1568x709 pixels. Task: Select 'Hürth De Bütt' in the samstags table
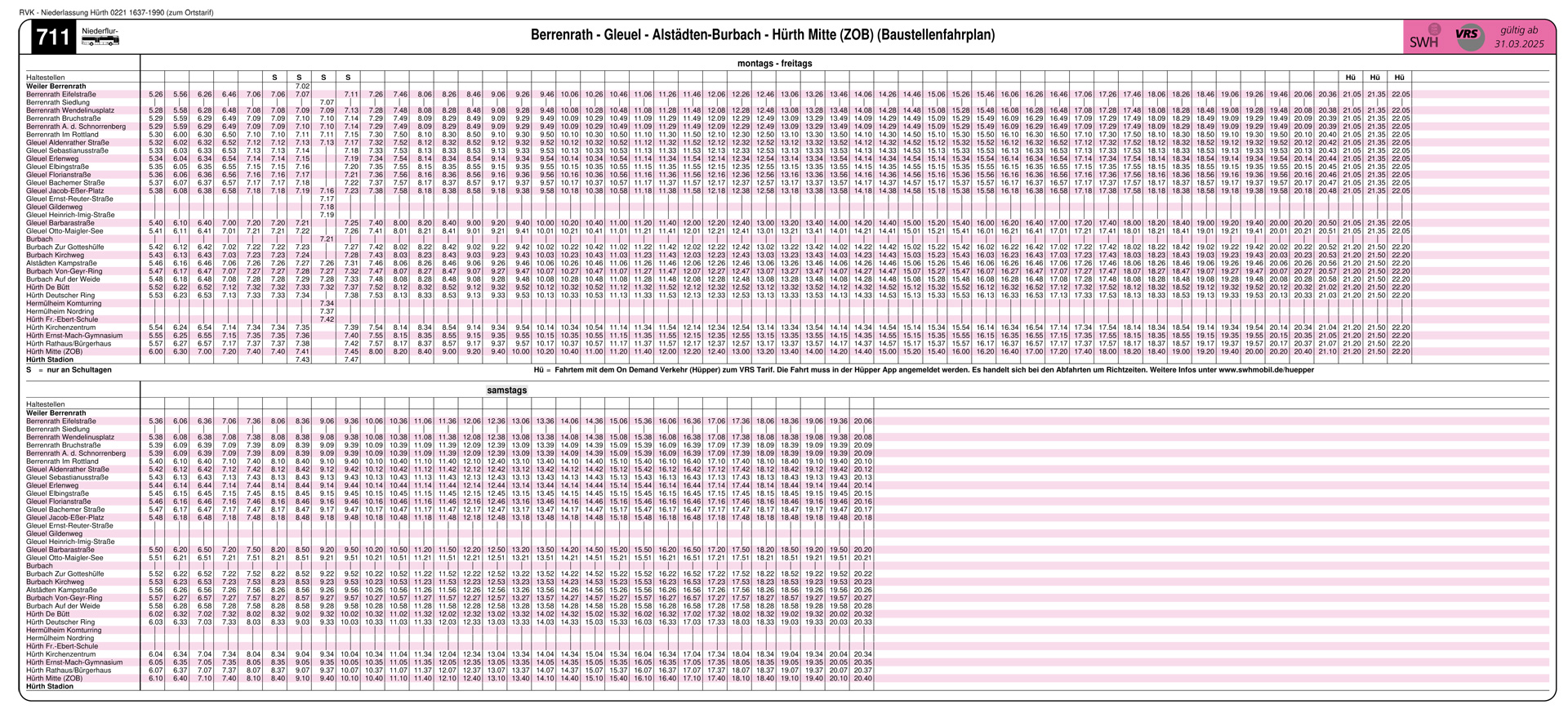click(47, 613)
